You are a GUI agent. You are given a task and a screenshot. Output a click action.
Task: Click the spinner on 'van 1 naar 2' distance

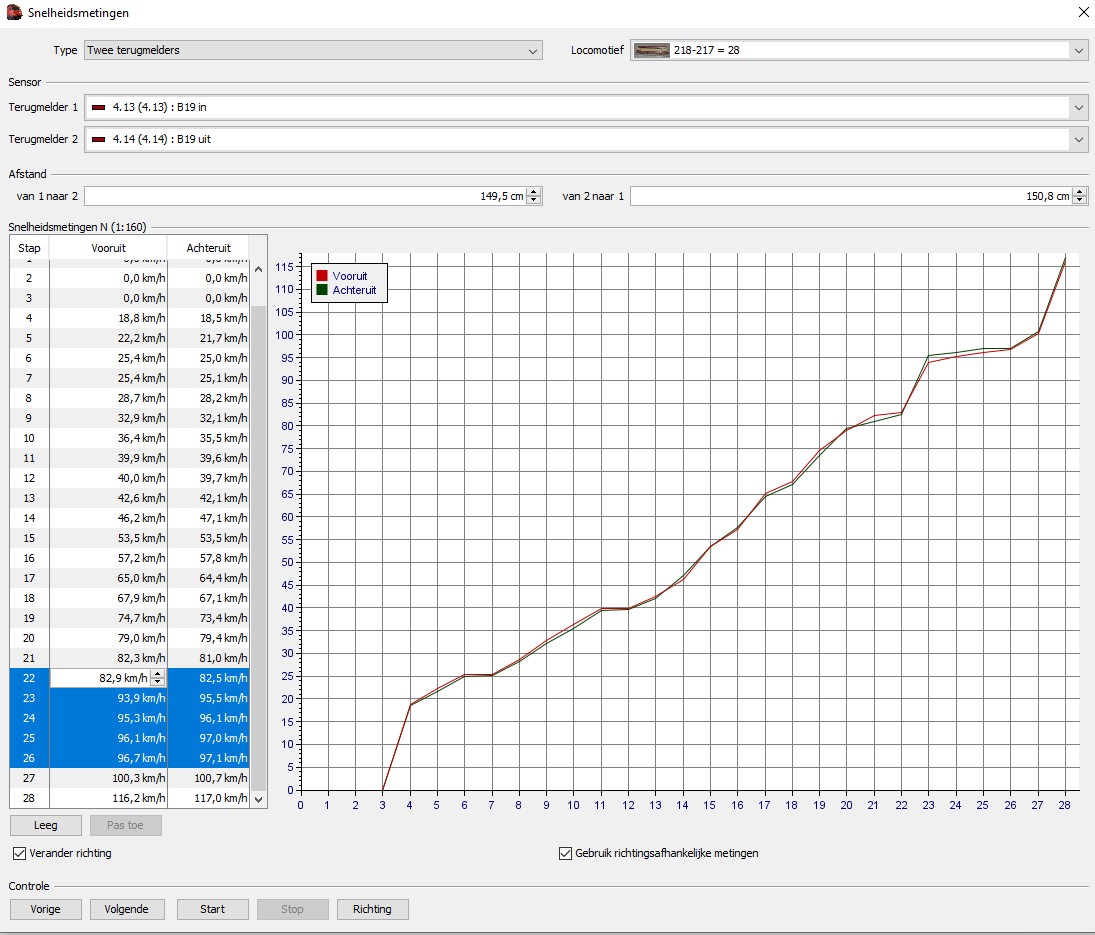534,196
